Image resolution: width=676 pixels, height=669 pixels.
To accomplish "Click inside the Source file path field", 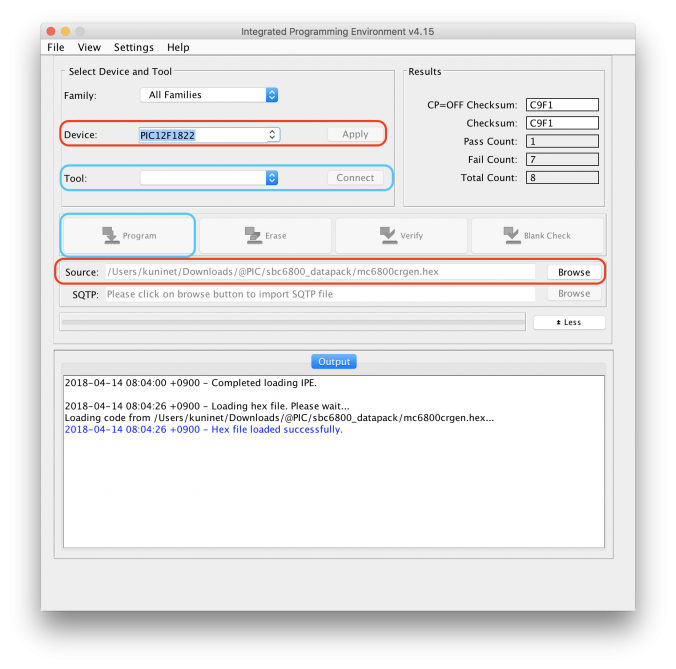I will pos(320,272).
